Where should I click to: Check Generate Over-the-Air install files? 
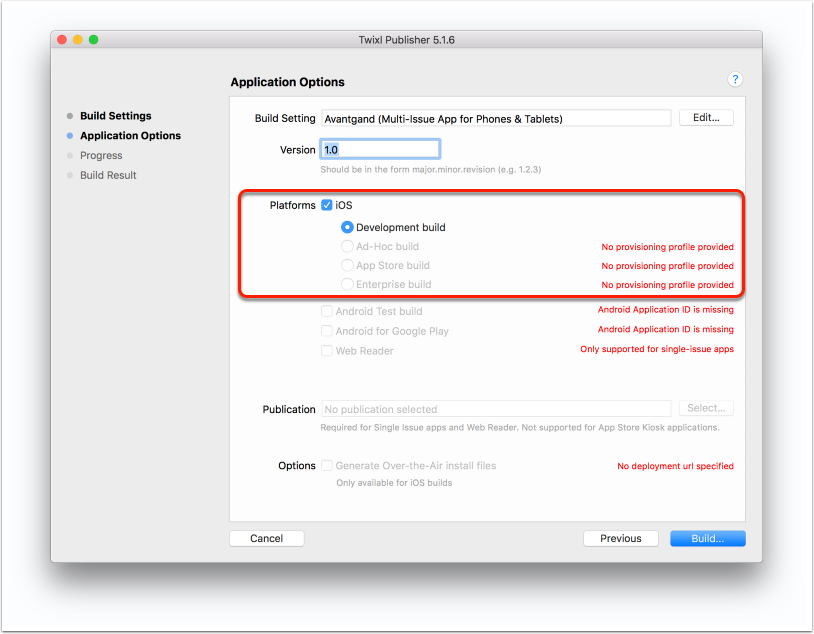coord(327,465)
